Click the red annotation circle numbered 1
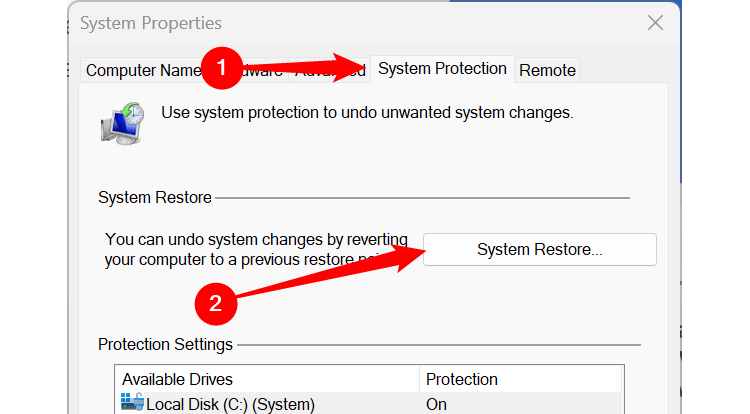This screenshot has width=750, height=414. click(223, 68)
